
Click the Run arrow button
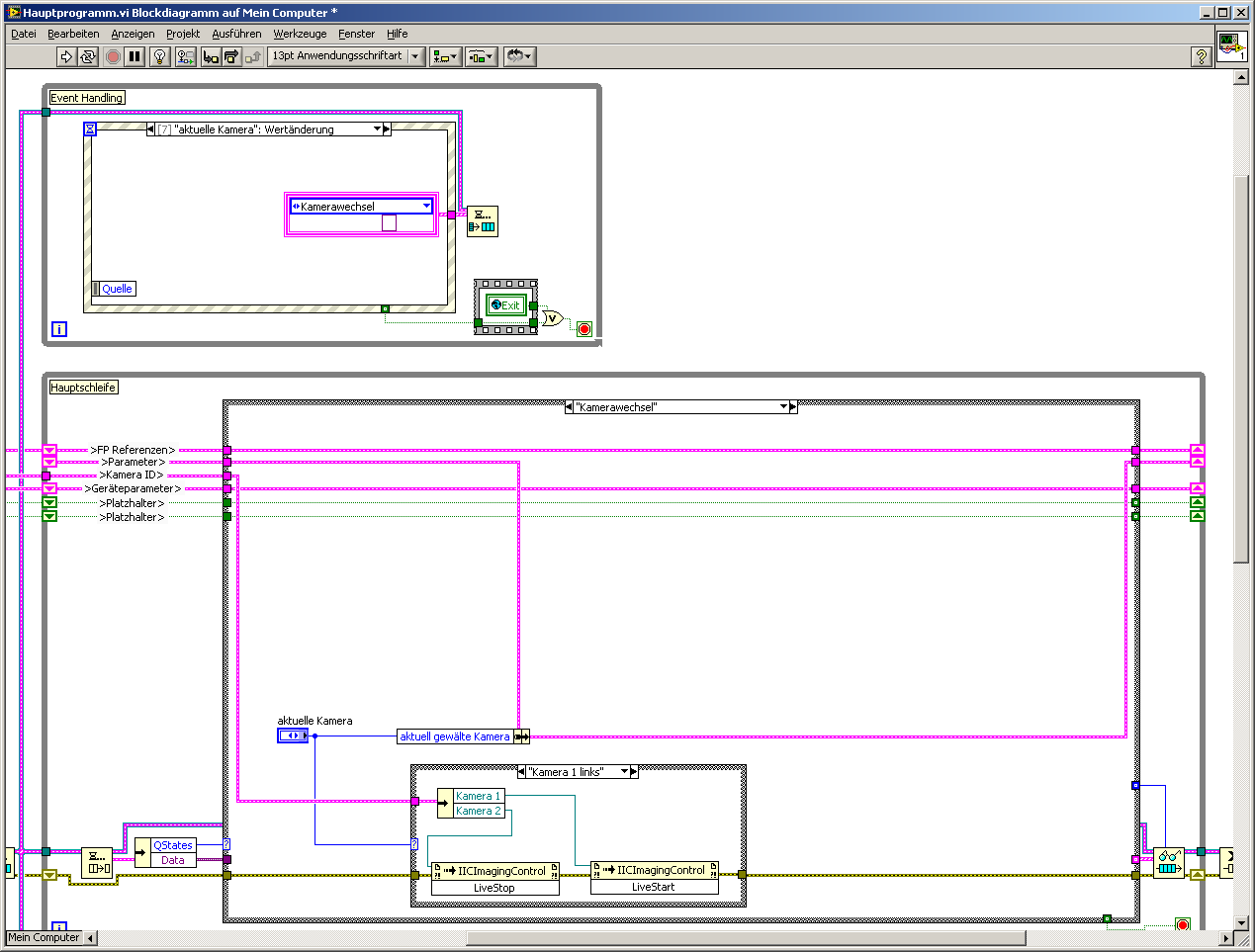(66, 56)
